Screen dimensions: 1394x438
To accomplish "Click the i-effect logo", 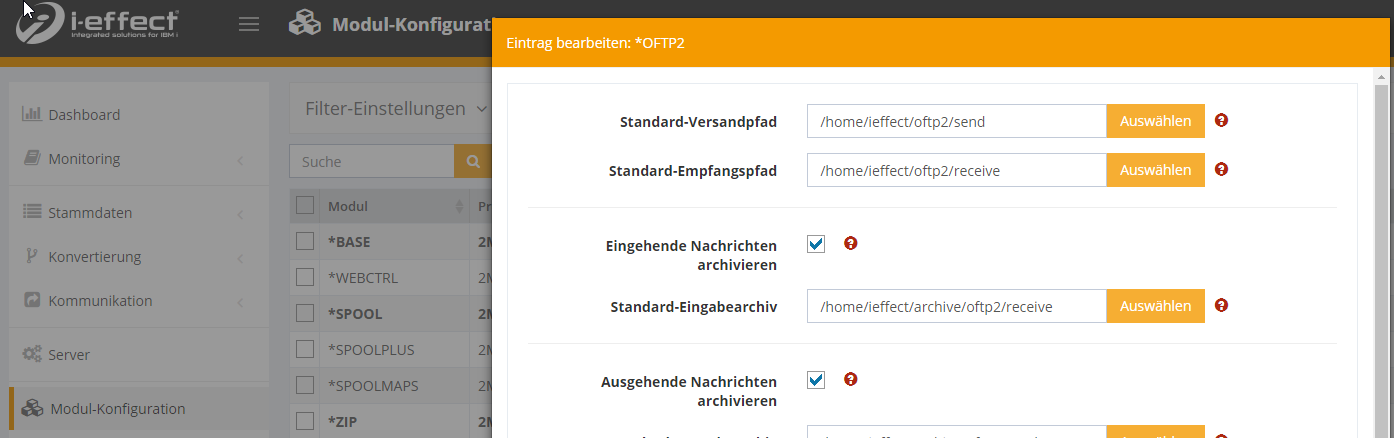I will tap(98, 27).
